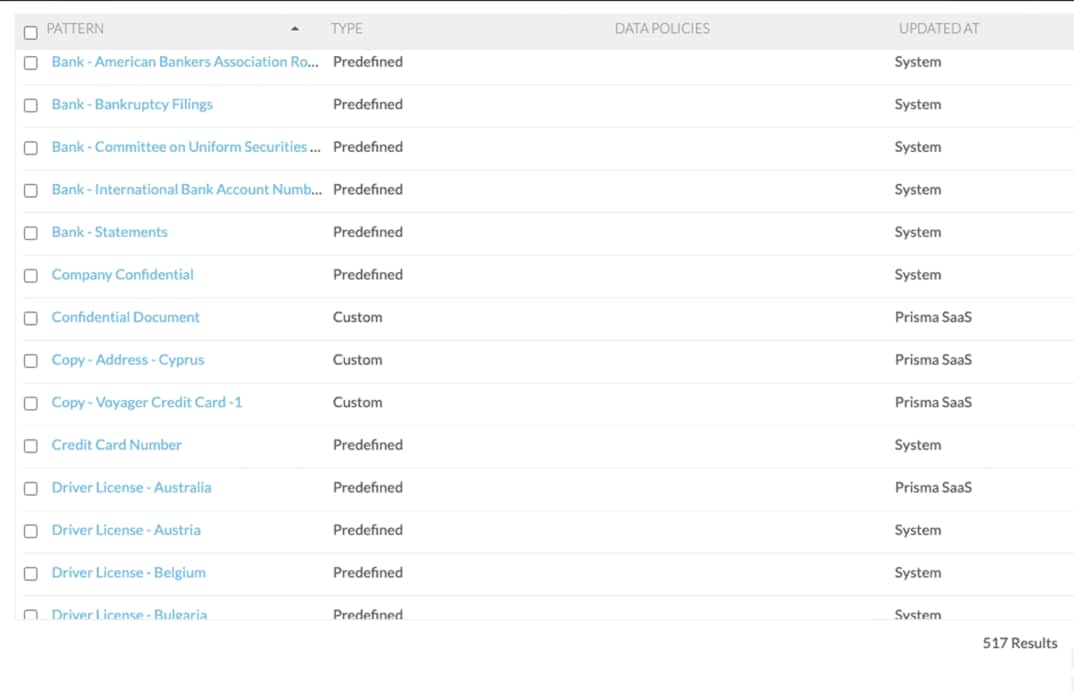Open the Bank - American Bankers Association pattern
The width and height of the screenshot is (1074, 692).
coord(186,62)
